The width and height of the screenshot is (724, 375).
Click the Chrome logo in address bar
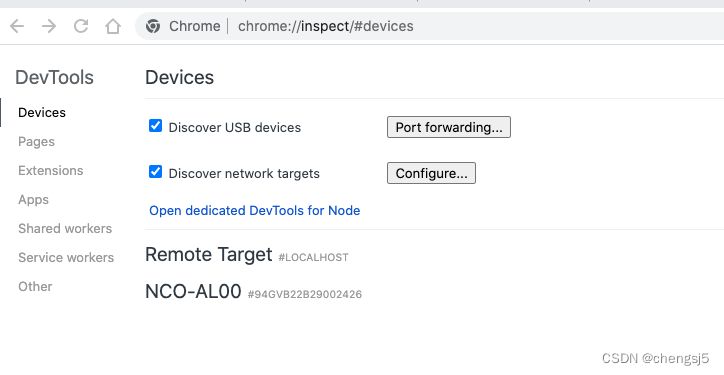click(x=153, y=26)
